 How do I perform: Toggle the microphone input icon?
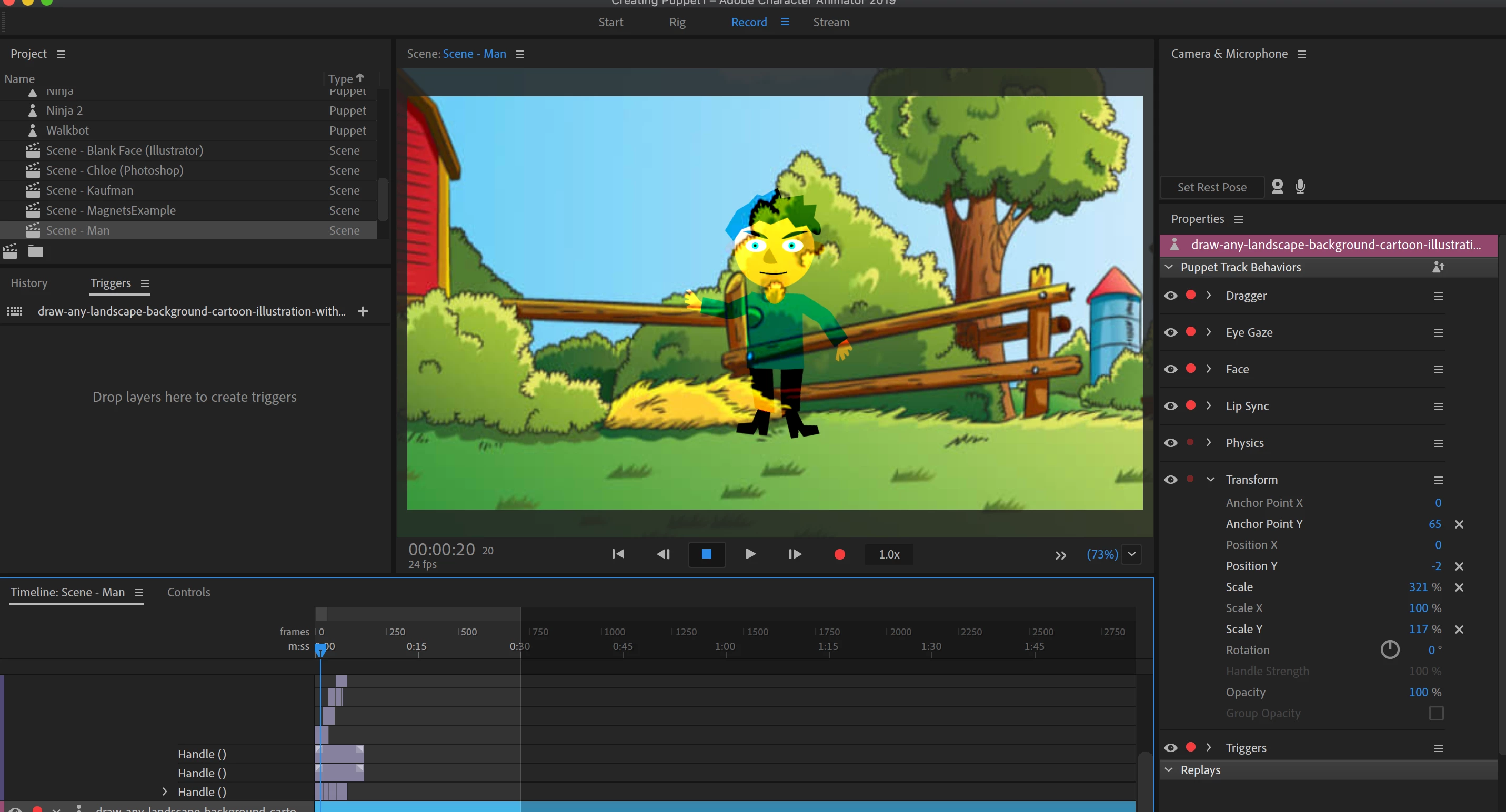coord(1300,186)
